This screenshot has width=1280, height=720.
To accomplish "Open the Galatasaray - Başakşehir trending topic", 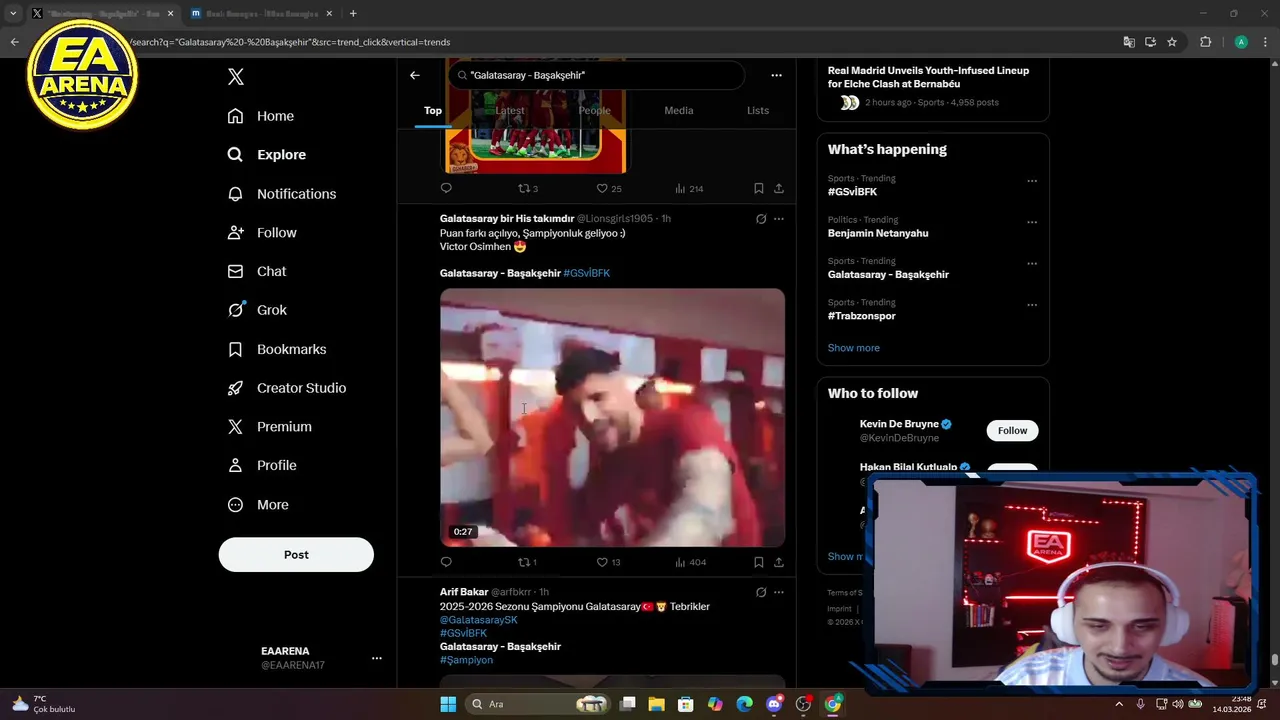I will 888,274.
